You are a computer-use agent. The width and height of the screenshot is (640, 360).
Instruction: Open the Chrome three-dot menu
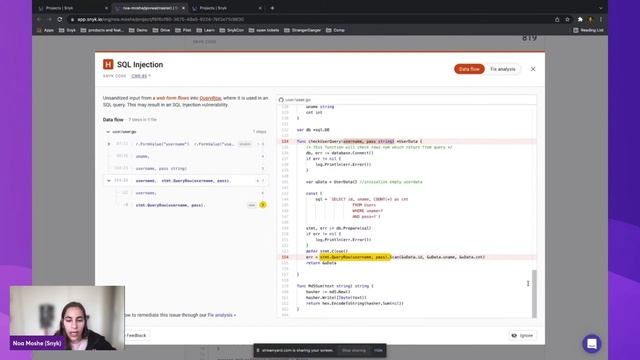(x=601, y=19)
